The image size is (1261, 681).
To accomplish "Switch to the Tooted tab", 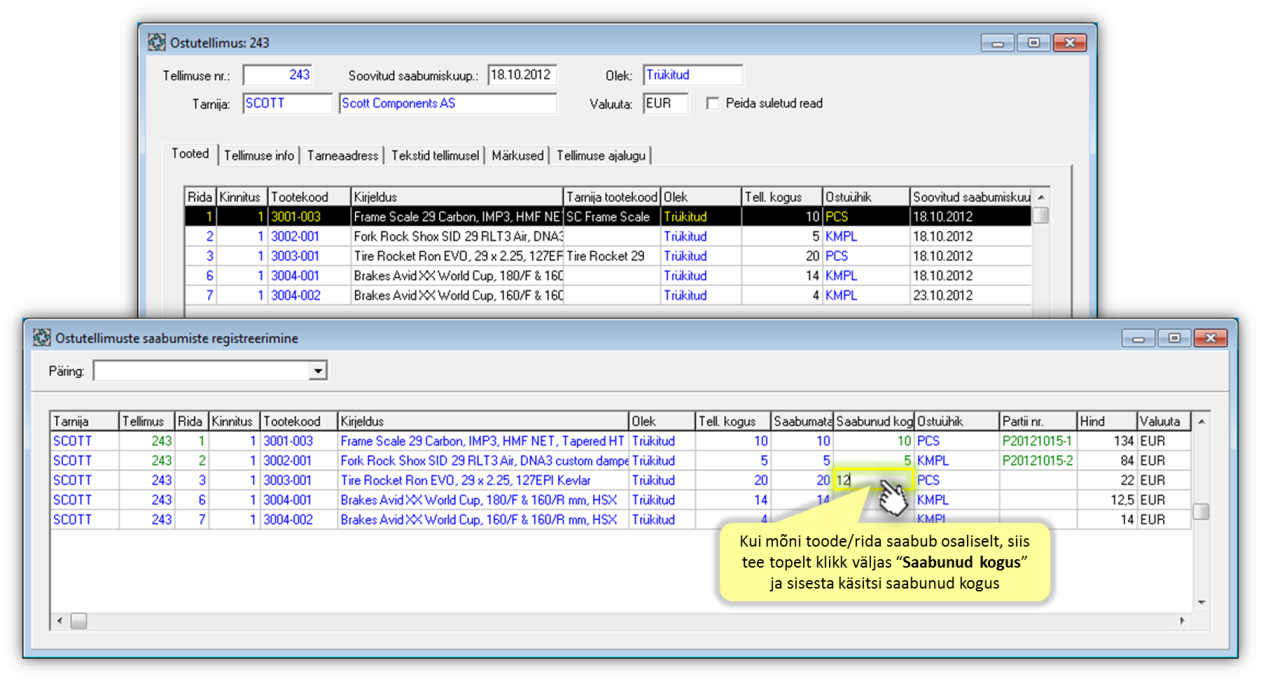I will tap(190, 154).
